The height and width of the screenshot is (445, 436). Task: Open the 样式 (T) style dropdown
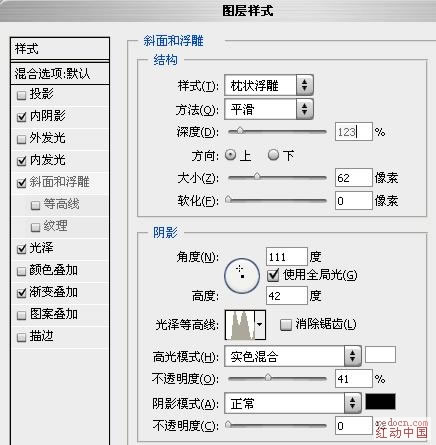269,85
